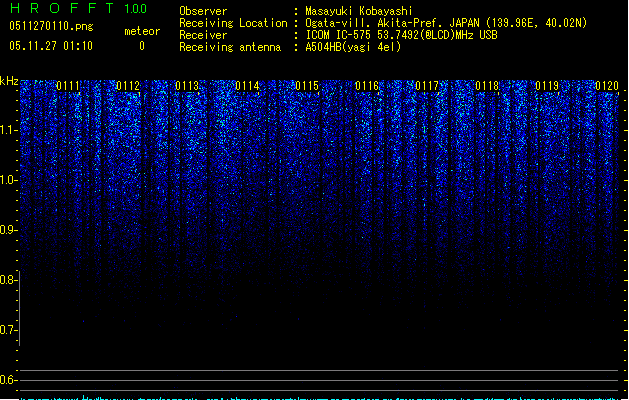This screenshot has width=629, height=400.
Task: Click the 0.6 kHz axis label
Action: click(8, 380)
